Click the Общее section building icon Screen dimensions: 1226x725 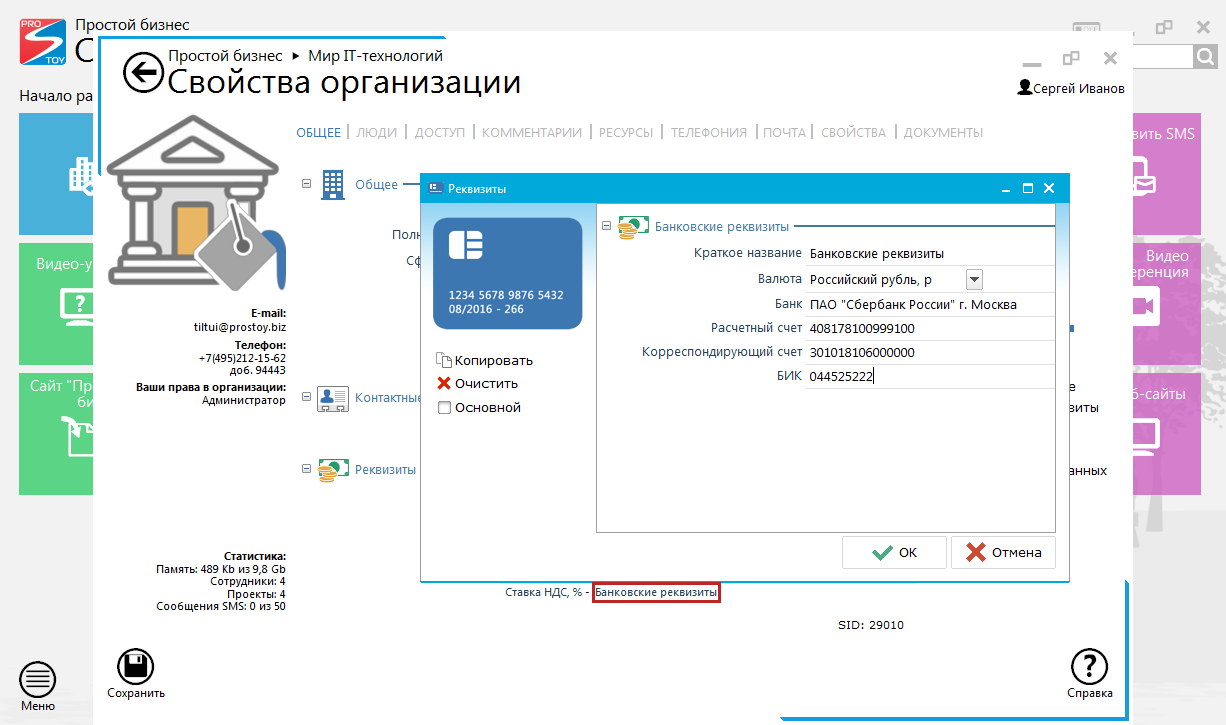click(x=332, y=184)
